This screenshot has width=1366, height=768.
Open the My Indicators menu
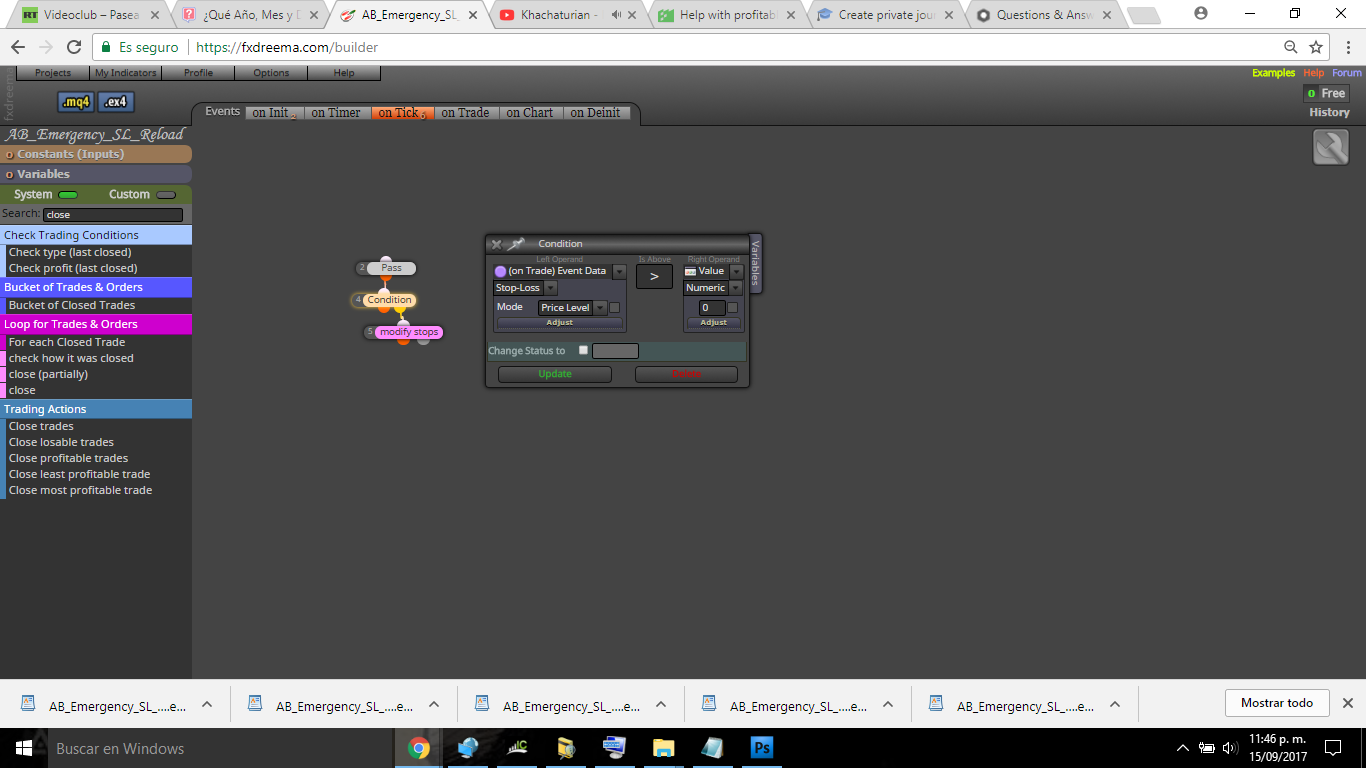pyautogui.click(x=126, y=73)
